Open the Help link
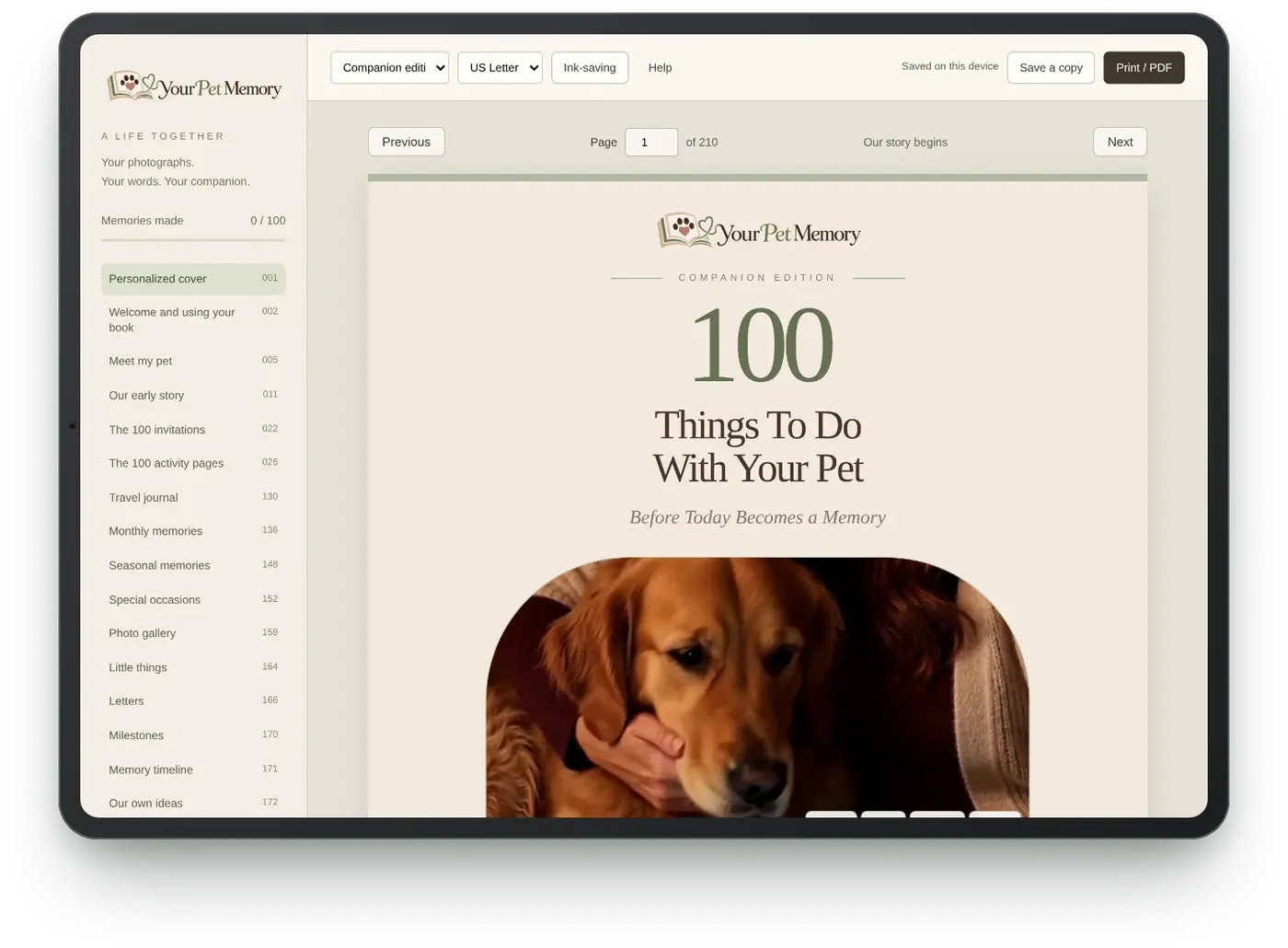The width and height of the screenshot is (1288, 948). (x=660, y=67)
